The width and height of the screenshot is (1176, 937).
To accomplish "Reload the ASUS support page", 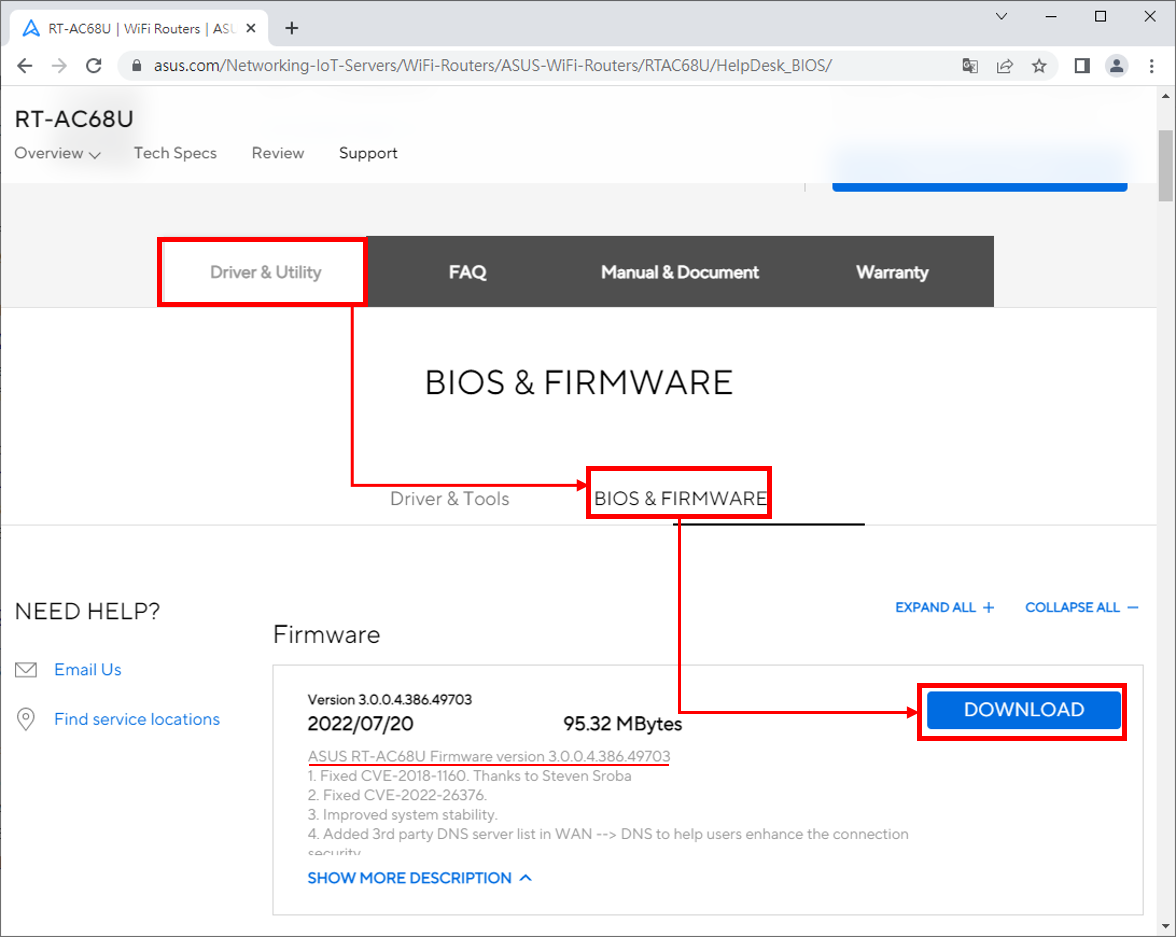I will (x=94, y=66).
